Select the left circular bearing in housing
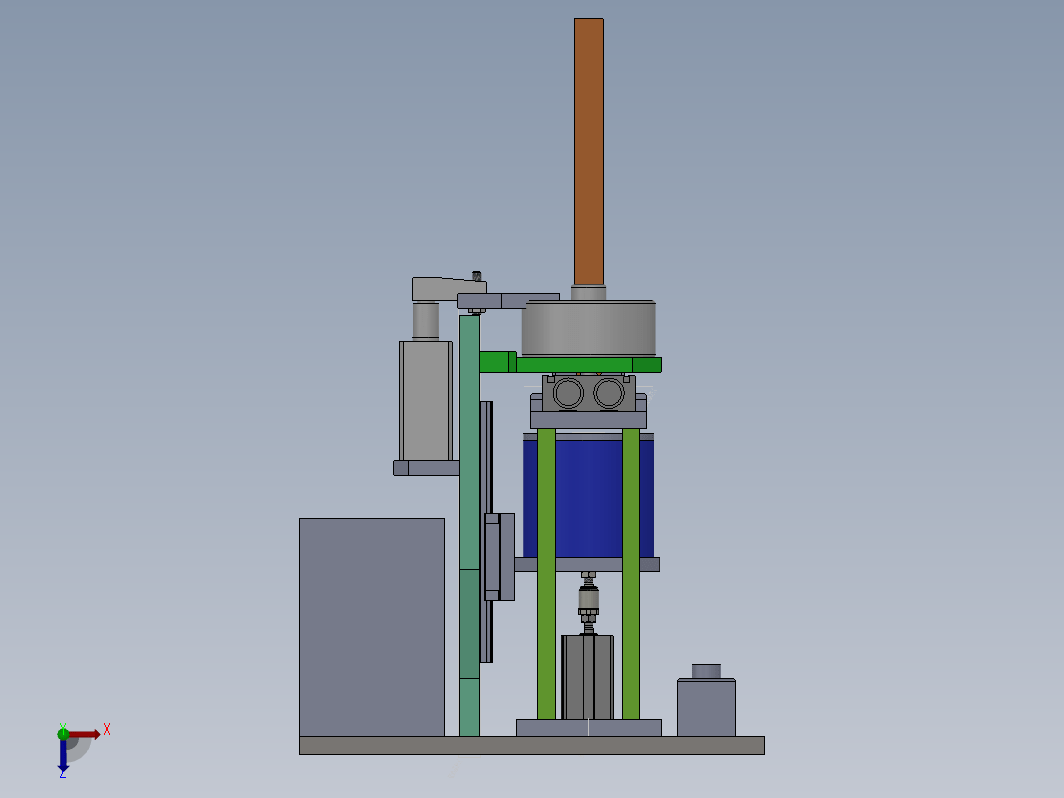Screen dimensions: 1064x798 click(x=568, y=393)
